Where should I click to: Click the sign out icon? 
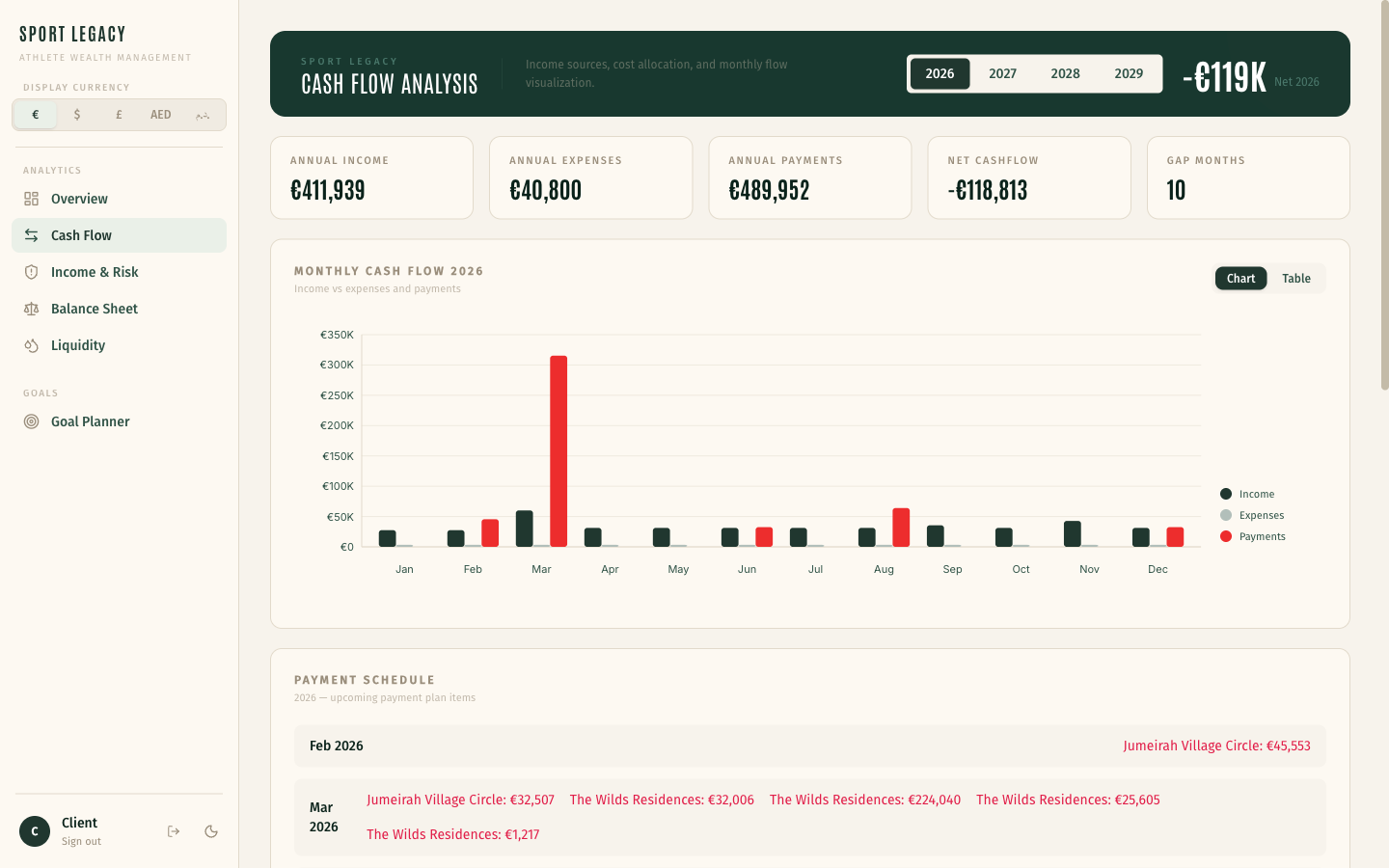[x=173, y=830]
